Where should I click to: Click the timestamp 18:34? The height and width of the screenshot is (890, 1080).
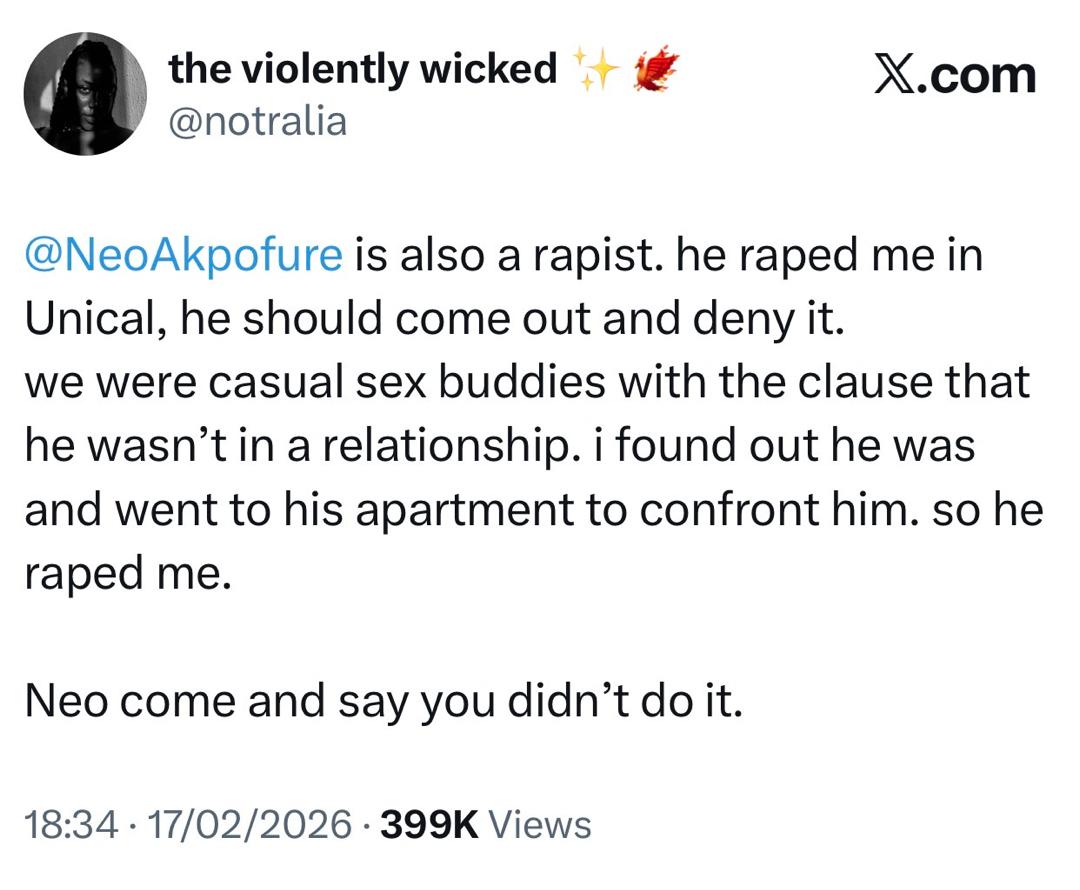[x=72, y=824]
